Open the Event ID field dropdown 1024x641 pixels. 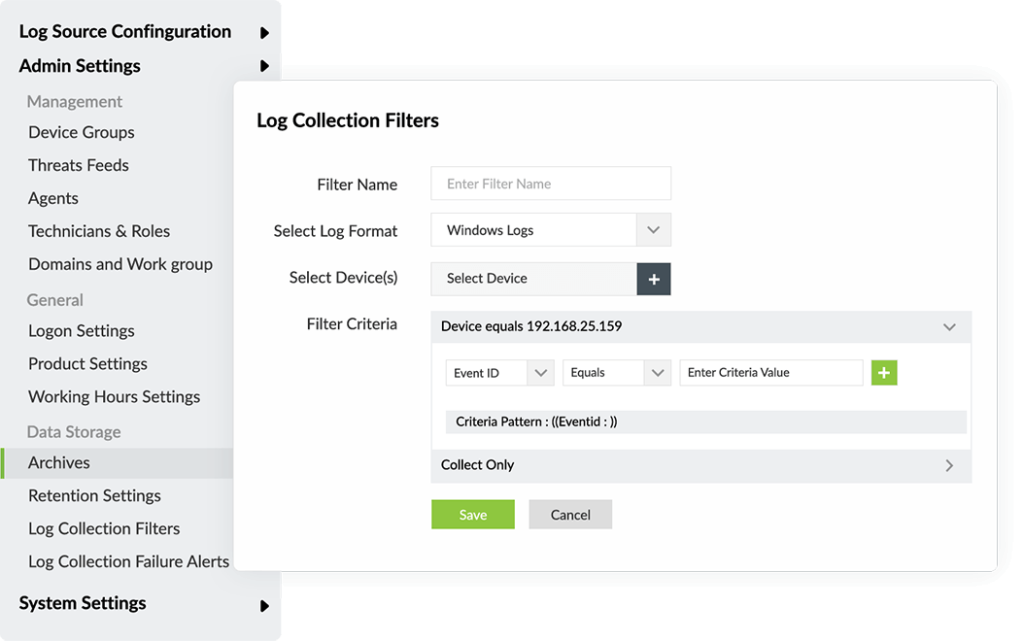[x=541, y=373]
